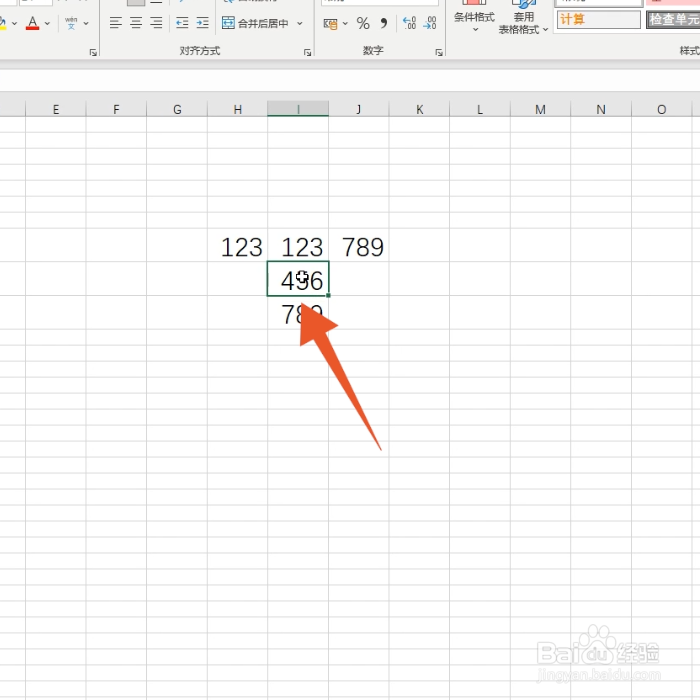Select cell in column H containing 123
This screenshot has width=700, height=700.
click(x=238, y=245)
